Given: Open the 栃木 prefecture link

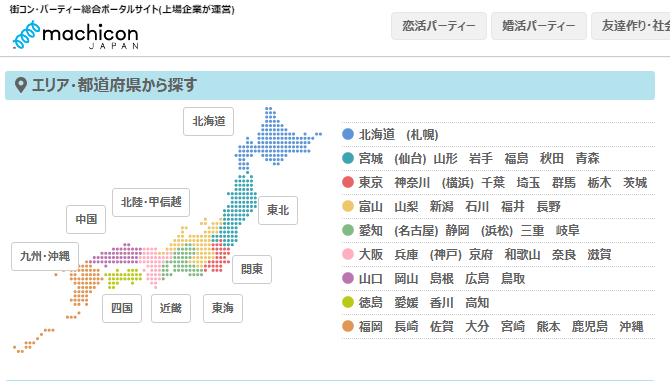Looking at the screenshot, I should [599, 182].
